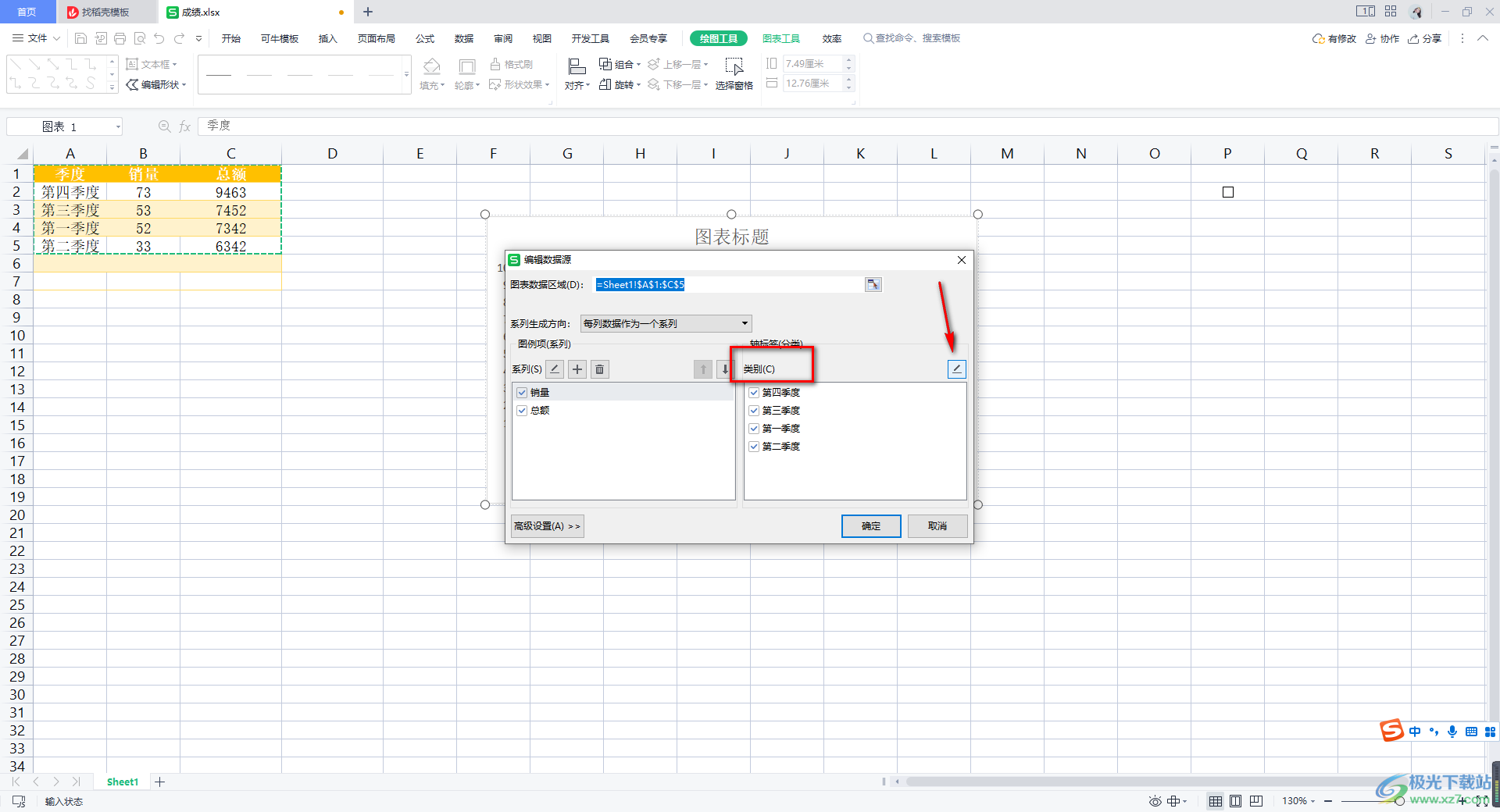
Task: Uncheck the 第一季度 category checkbox
Action: point(754,429)
